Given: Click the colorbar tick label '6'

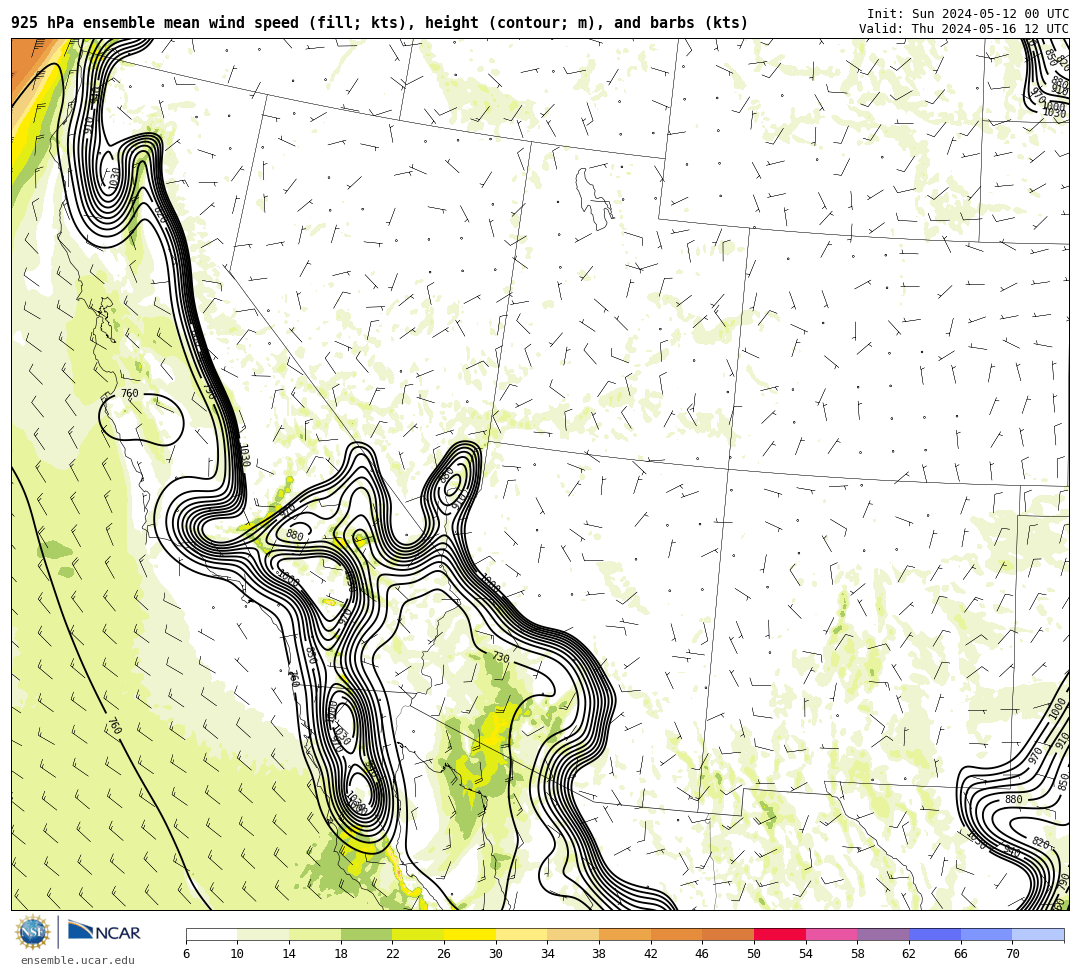Looking at the screenshot, I should [x=186, y=954].
